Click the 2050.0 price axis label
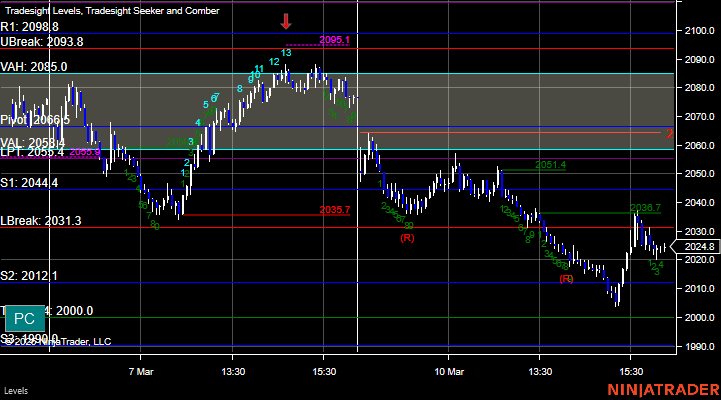Viewport: 721px width, 400px height. (x=699, y=174)
